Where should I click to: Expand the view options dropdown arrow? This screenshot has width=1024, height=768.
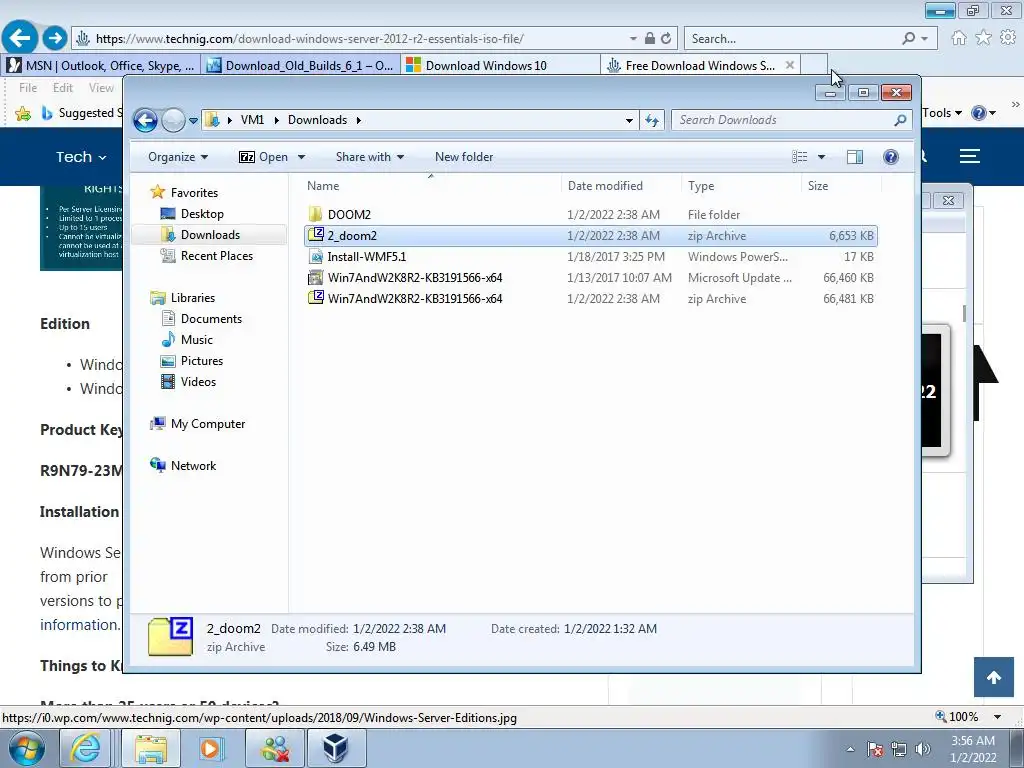822,157
